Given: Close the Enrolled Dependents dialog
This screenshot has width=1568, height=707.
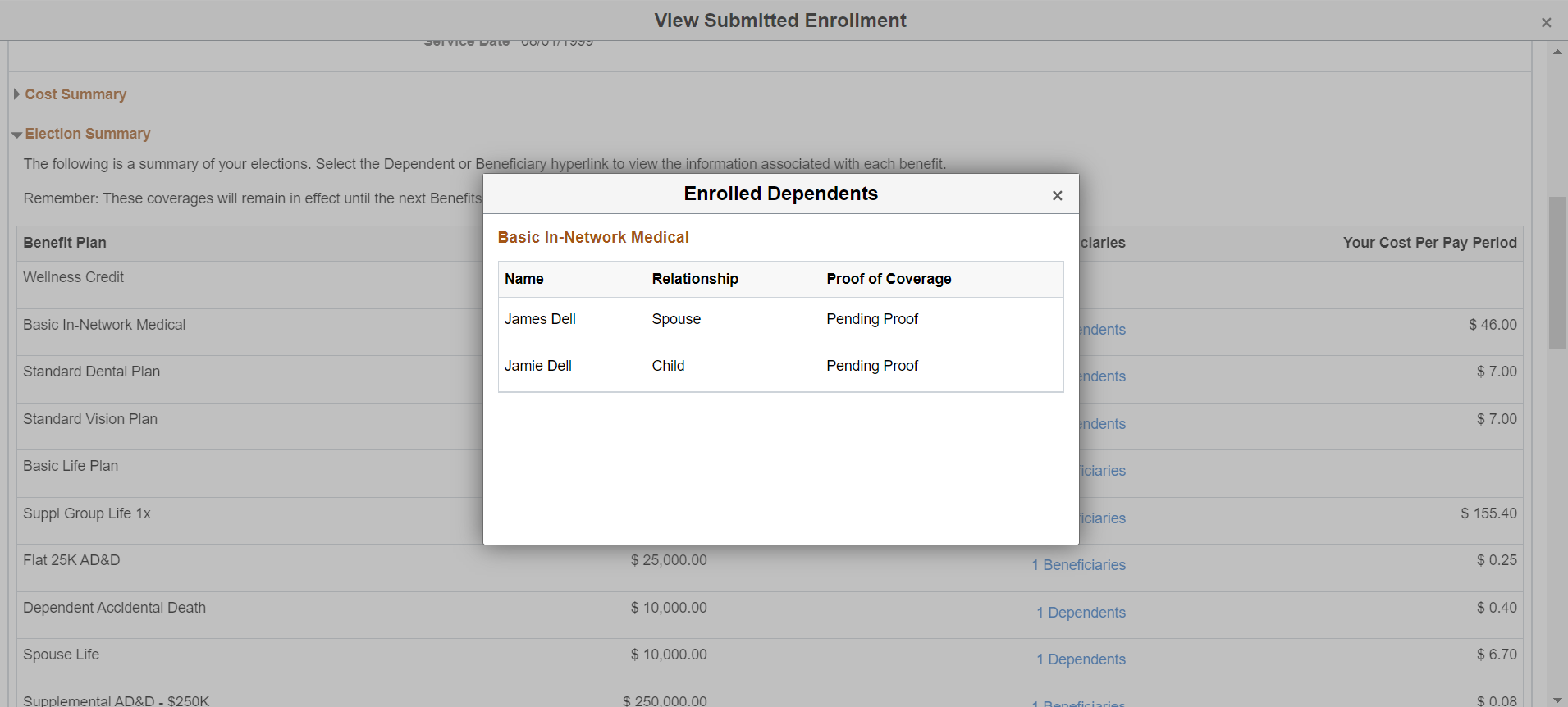Looking at the screenshot, I should point(1057,195).
